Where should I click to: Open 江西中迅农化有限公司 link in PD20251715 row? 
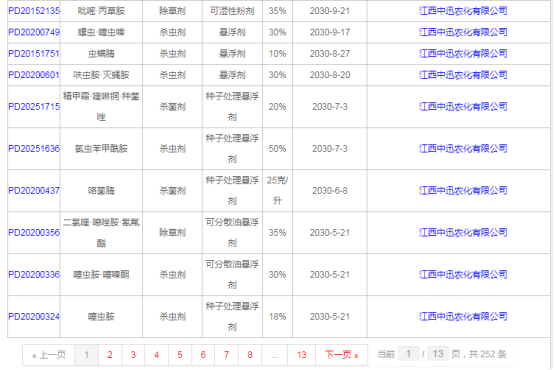(x=463, y=106)
